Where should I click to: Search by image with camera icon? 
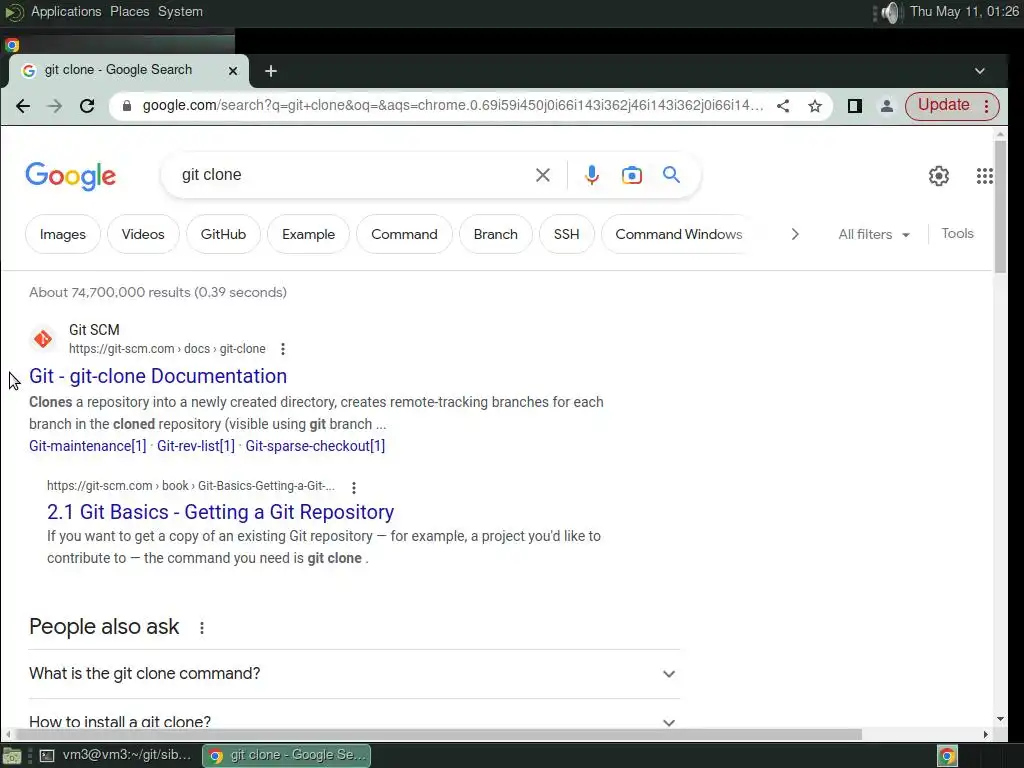[x=632, y=175]
